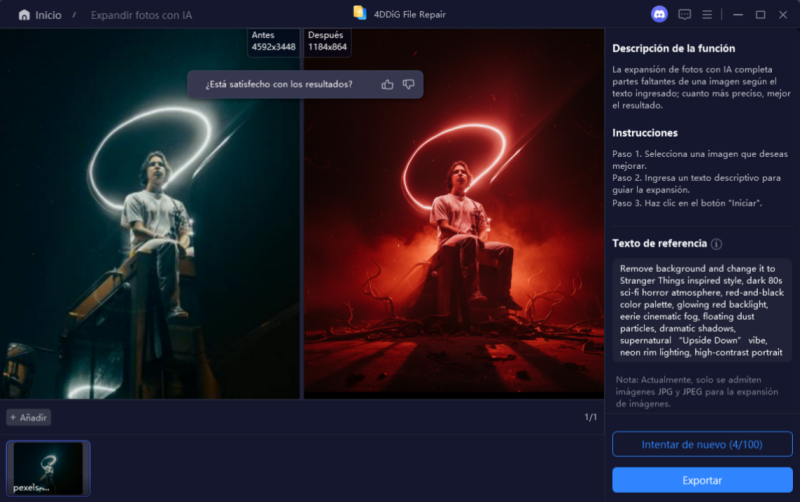
Task: Click the Añadir button
Action: (29, 417)
